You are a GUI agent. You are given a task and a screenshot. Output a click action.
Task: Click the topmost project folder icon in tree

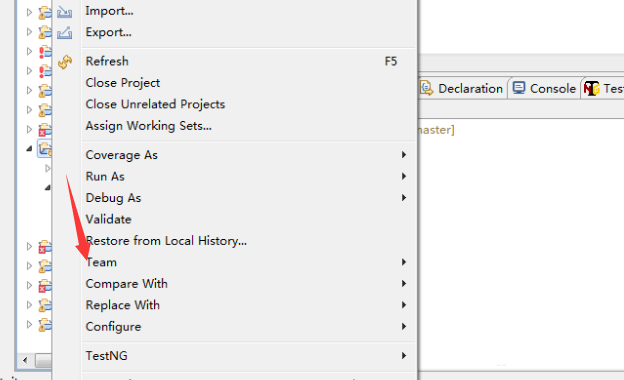click(45, 12)
